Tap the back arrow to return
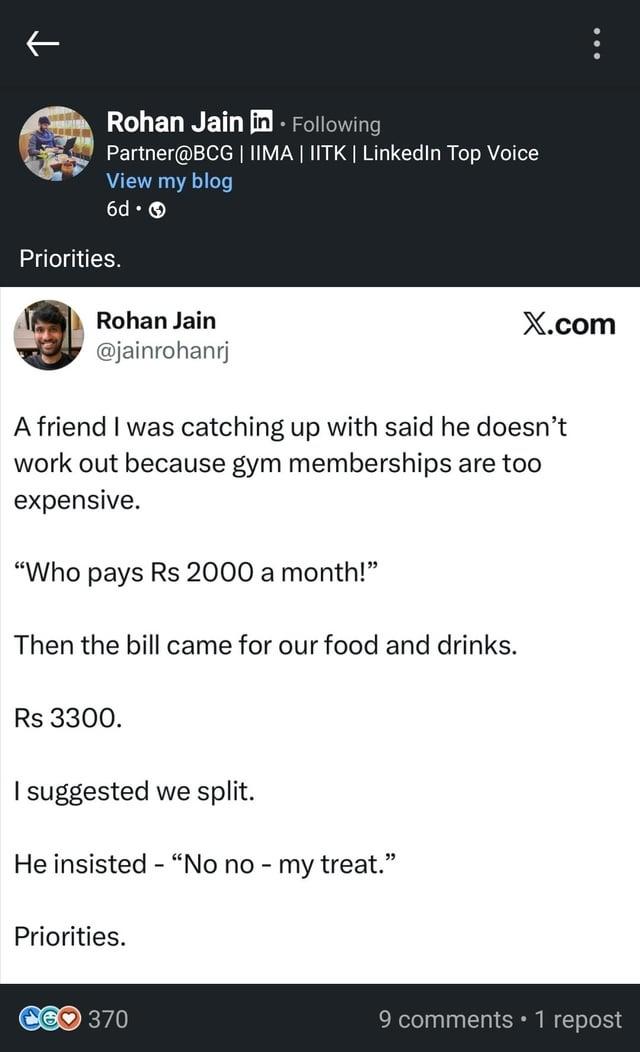Viewport: 640px width, 1052px height. click(x=42, y=44)
